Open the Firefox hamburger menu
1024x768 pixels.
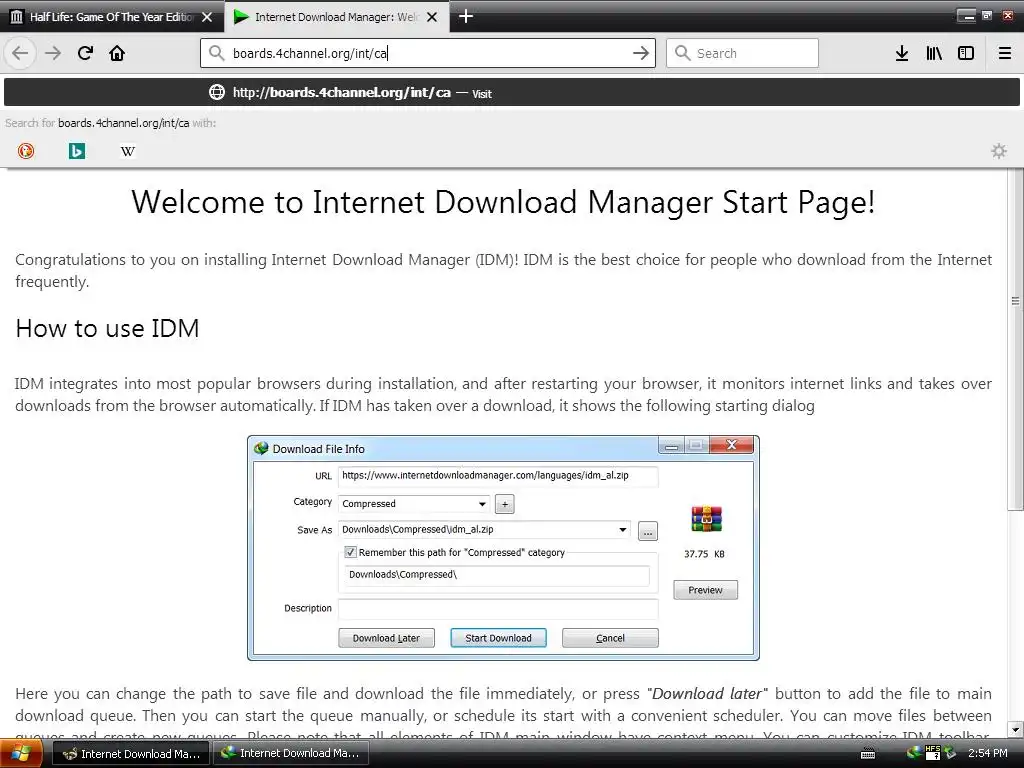1005,53
